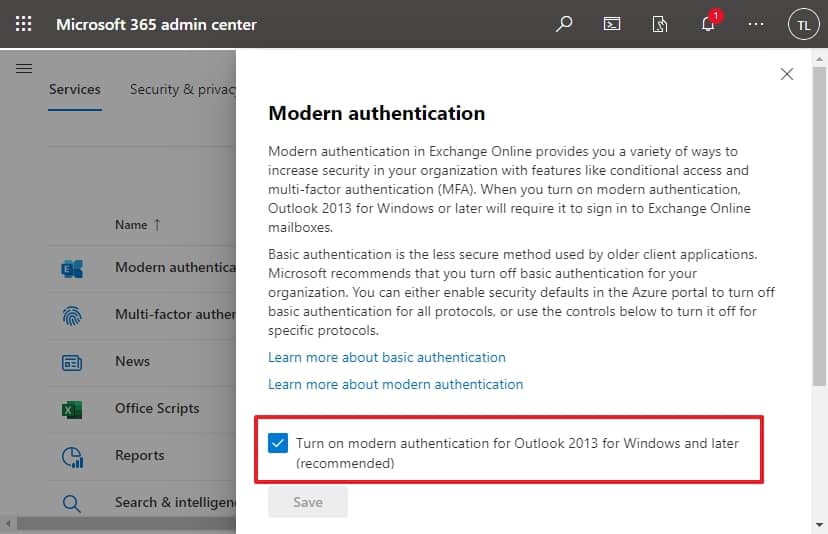Image resolution: width=828 pixels, height=534 pixels.
Task: Switch to the Security & privacy tab
Action: click(182, 89)
